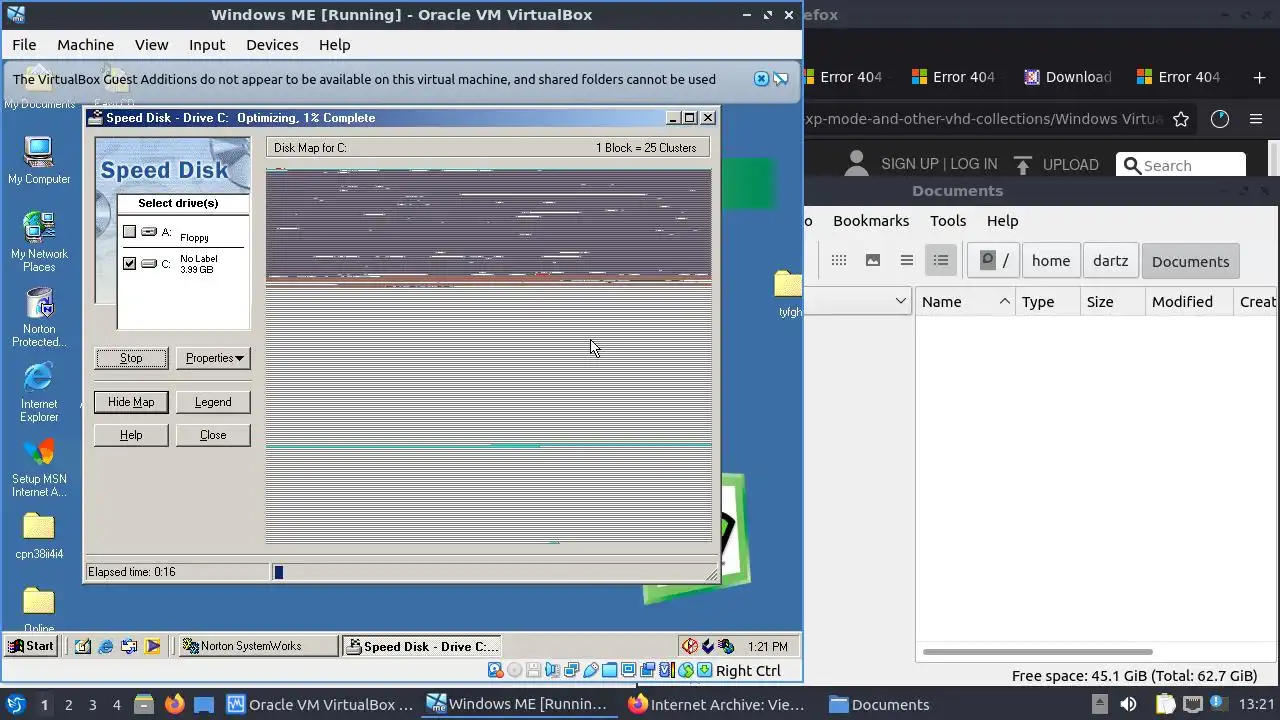
Task: Sort by Modified column header
Action: coord(1187,302)
